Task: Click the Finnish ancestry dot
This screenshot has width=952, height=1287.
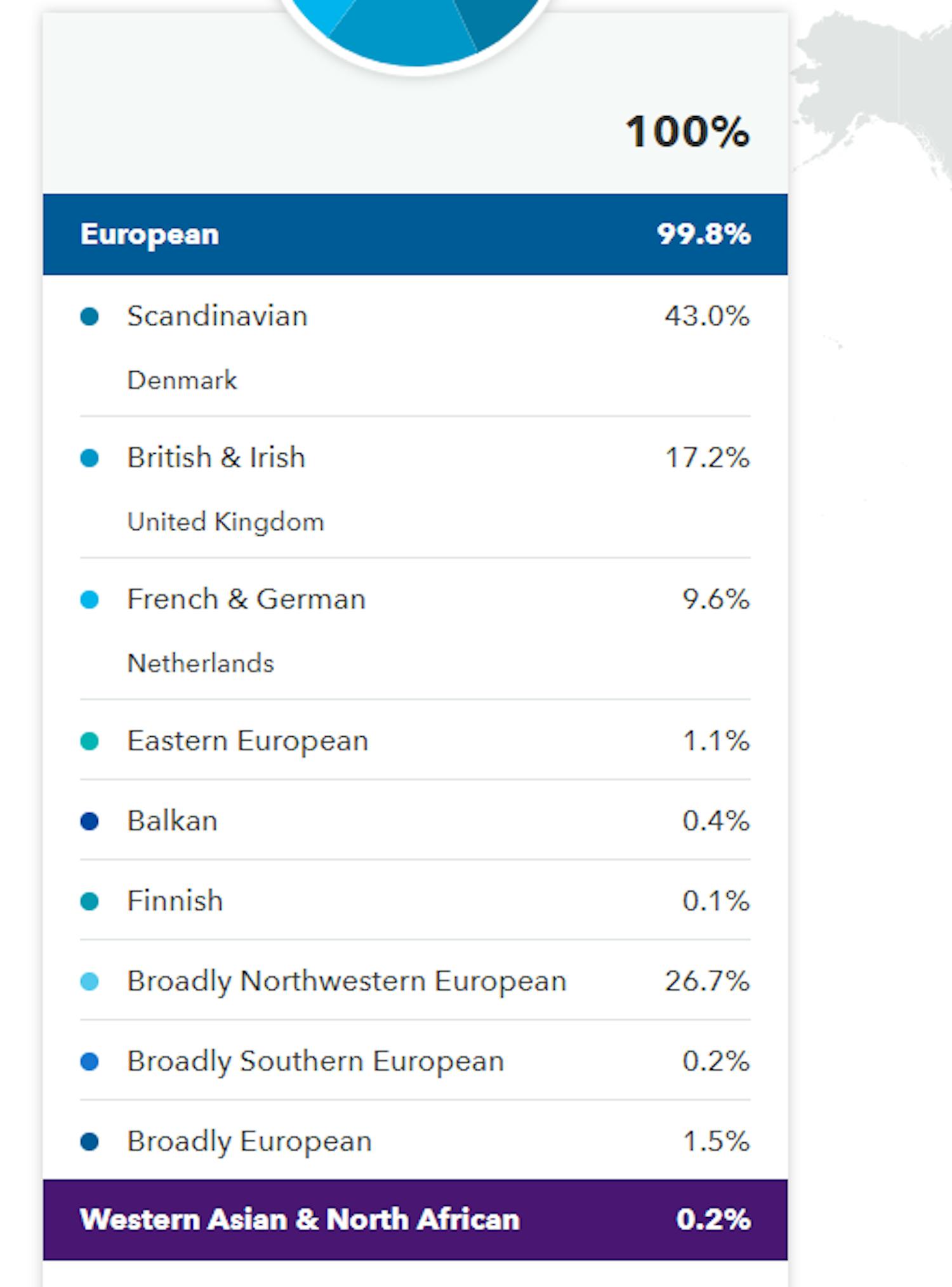Action: pyautogui.click(x=93, y=899)
